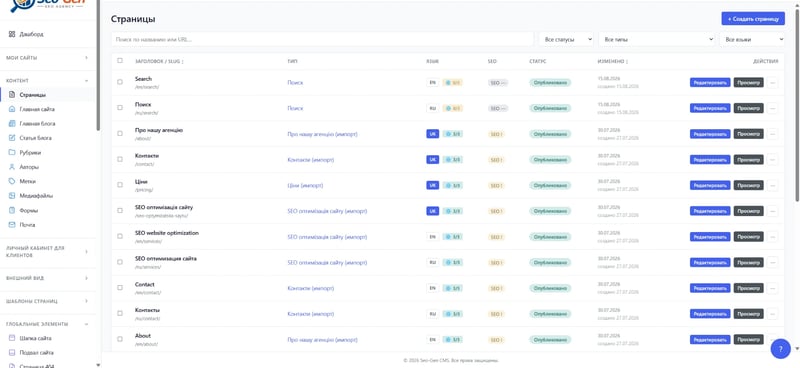Click the SEO website optimization page title

(167, 233)
